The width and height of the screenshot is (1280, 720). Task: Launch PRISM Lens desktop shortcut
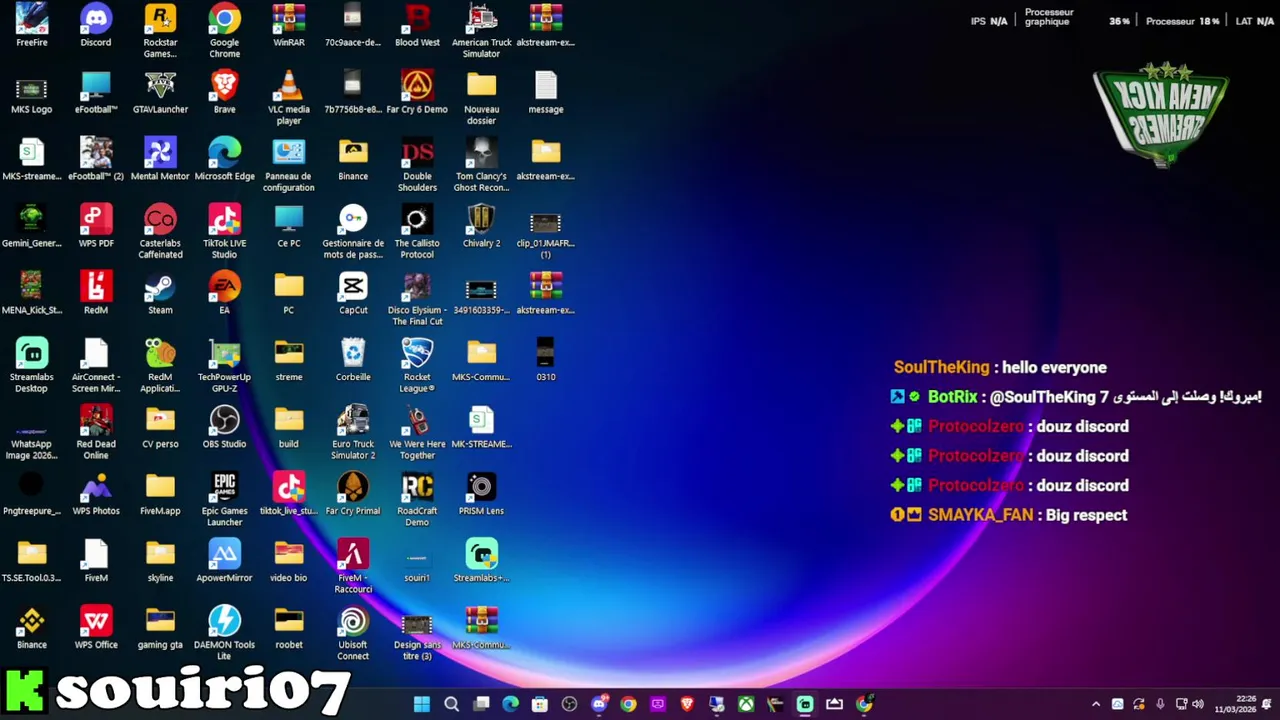(481, 495)
